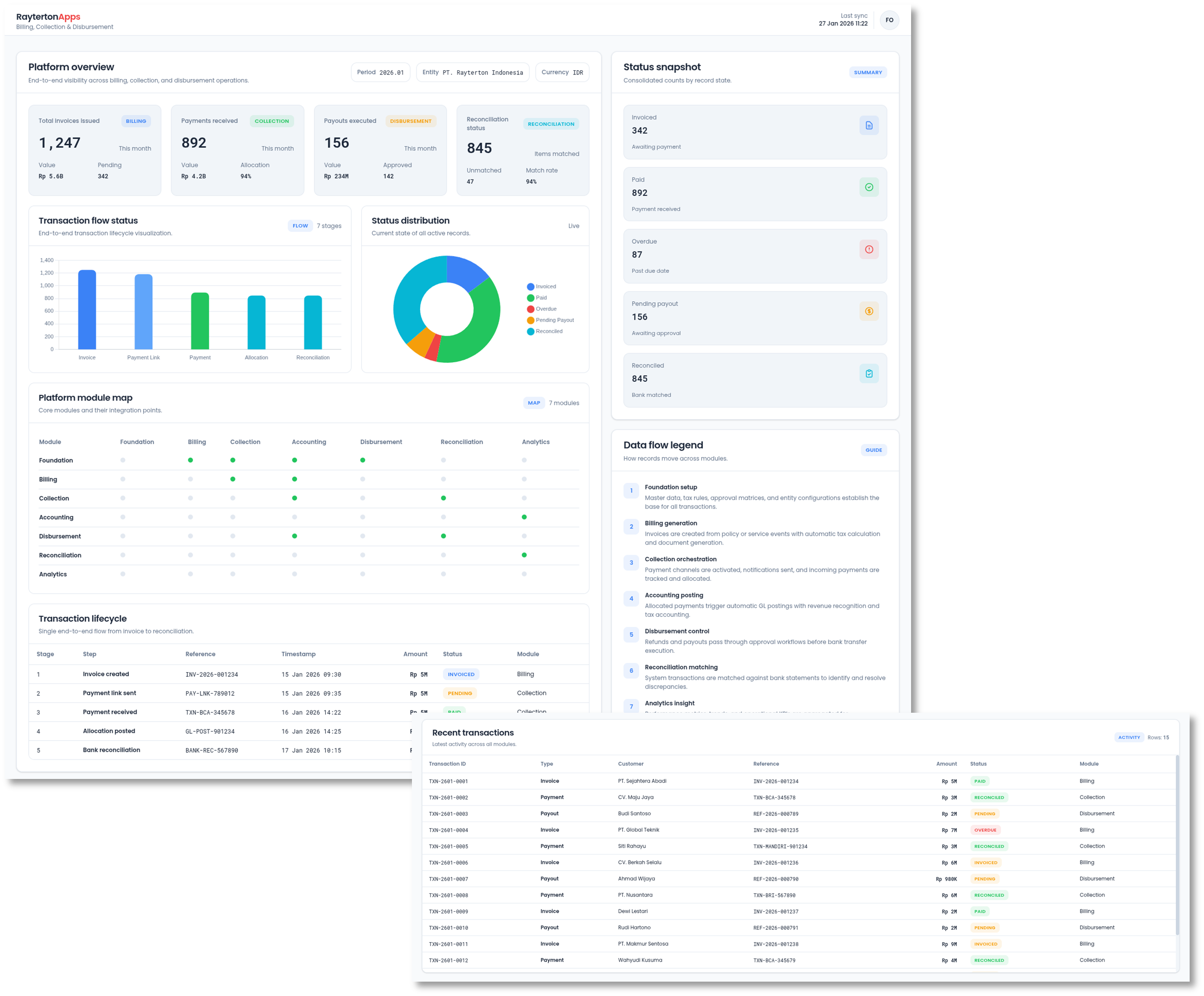
Task: Click the green Paid checkmark icon
Action: 869,187
